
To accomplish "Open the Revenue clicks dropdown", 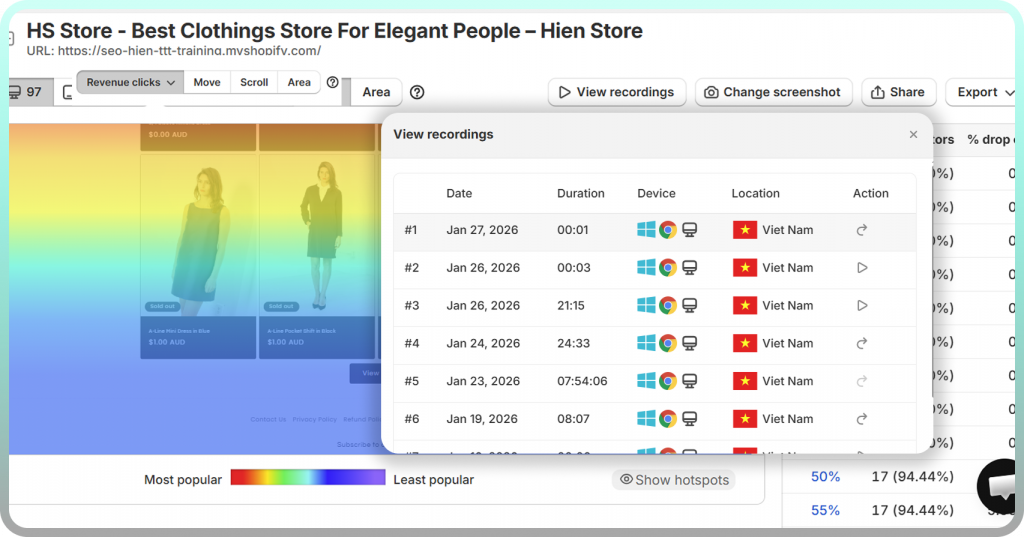I will 130,82.
